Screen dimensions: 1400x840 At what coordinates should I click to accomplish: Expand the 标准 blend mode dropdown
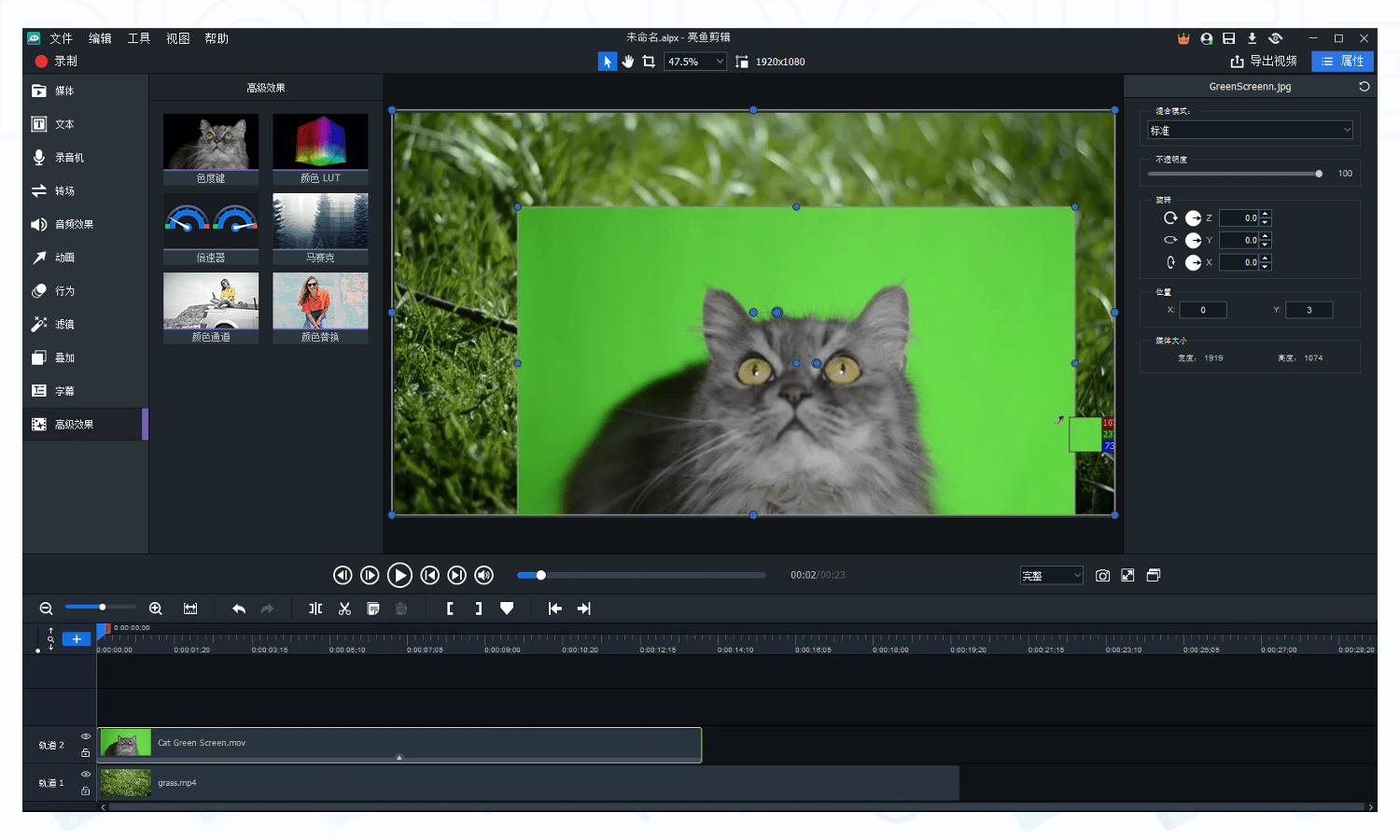tap(1250, 131)
